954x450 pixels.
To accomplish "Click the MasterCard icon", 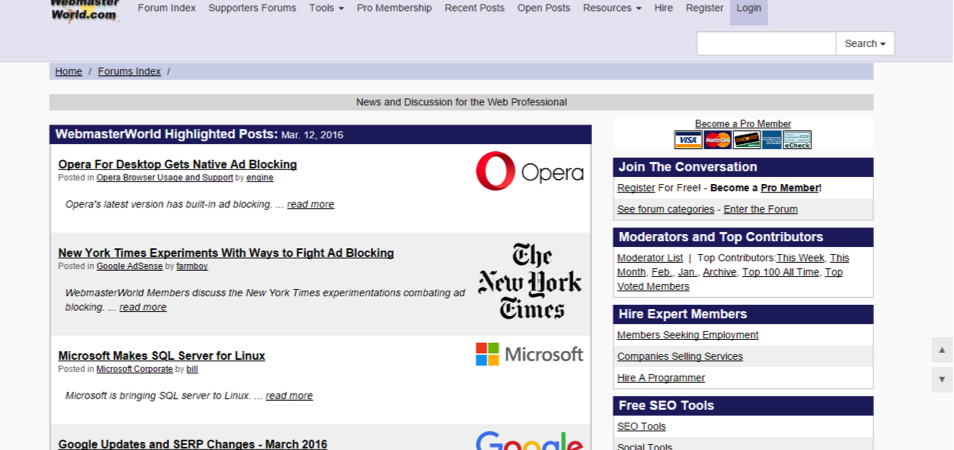I will pyautogui.click(x=718, y=140).
